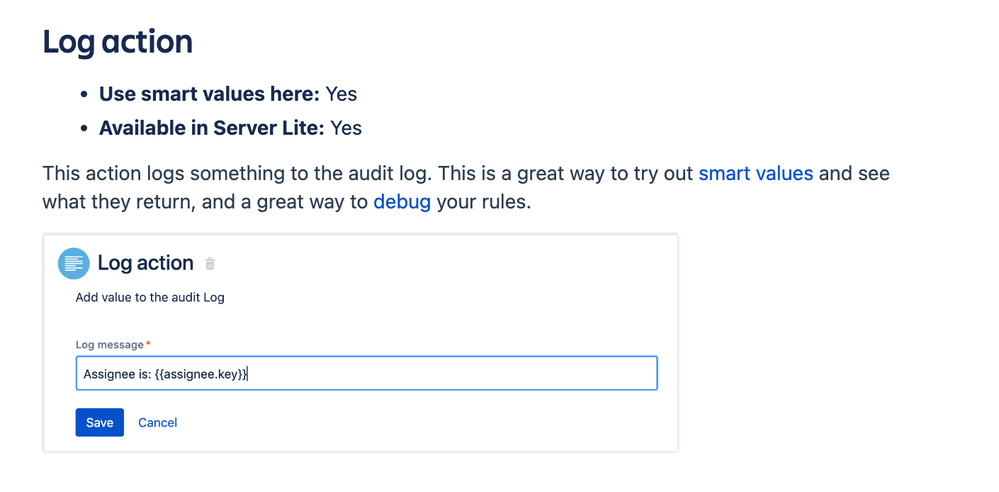Click the red required asterisk by Log message
The height and width of the screenshot is (492, 999).
(148, 344)
